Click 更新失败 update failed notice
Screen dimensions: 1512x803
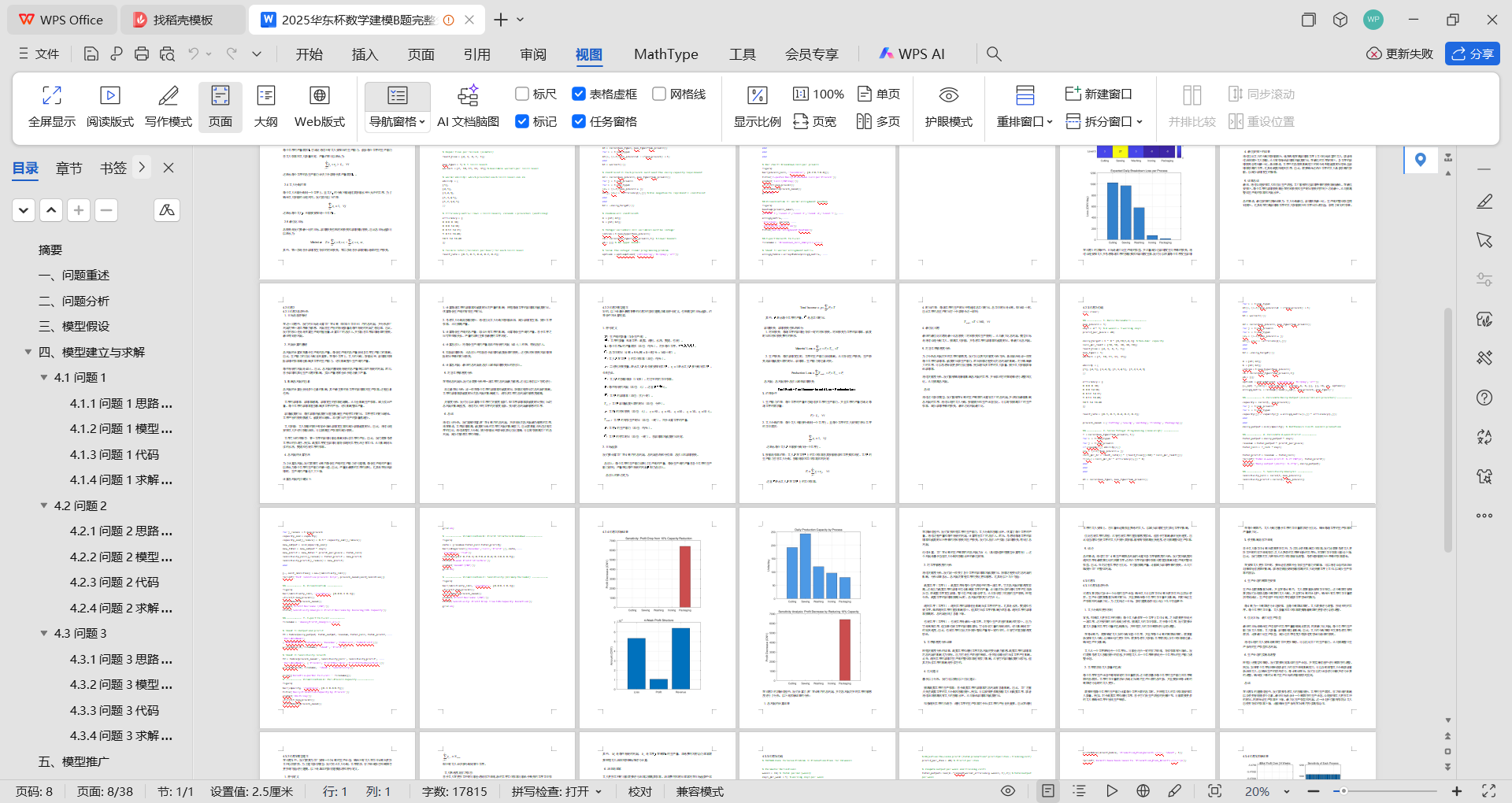pos(1399,54)
